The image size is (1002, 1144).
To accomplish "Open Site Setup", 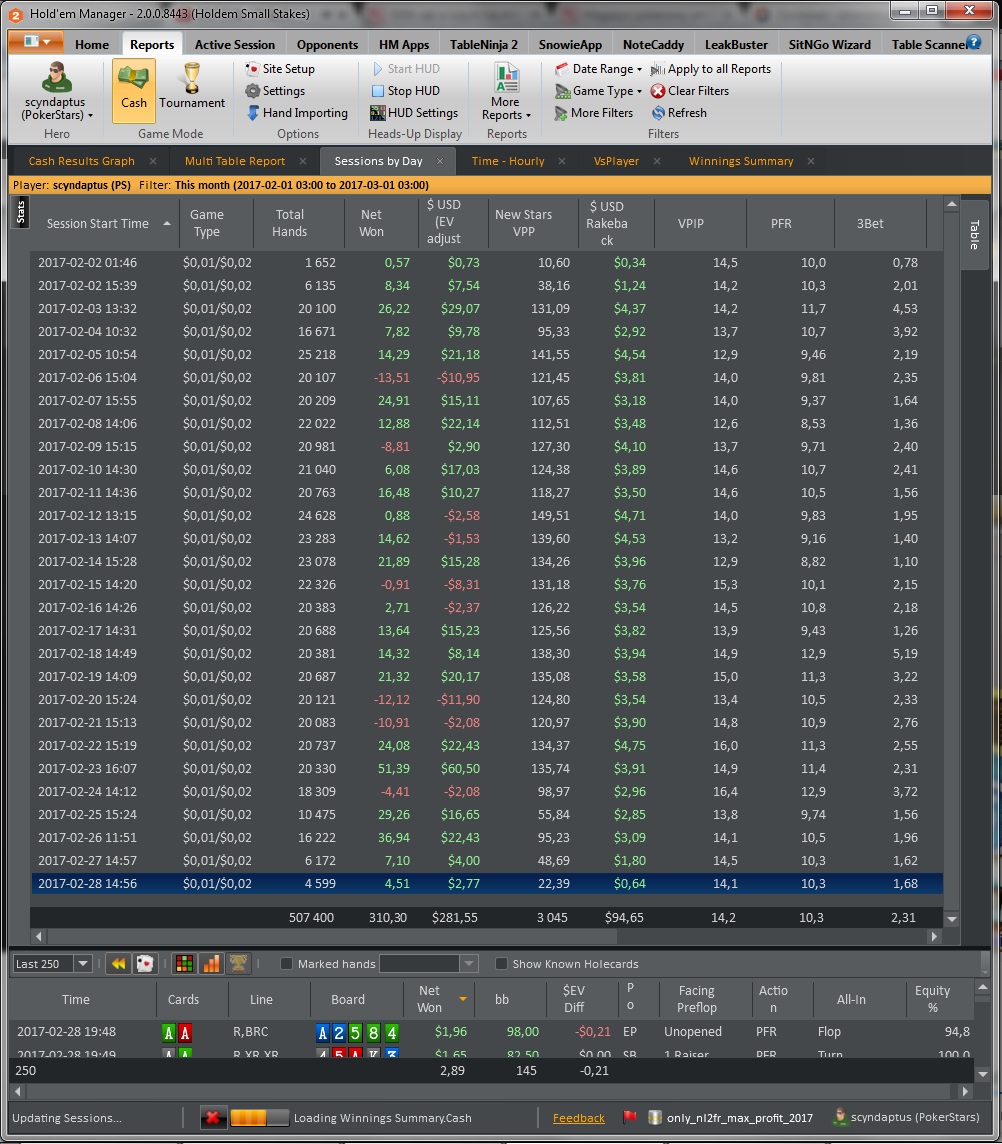I will (x=280, y=69).
